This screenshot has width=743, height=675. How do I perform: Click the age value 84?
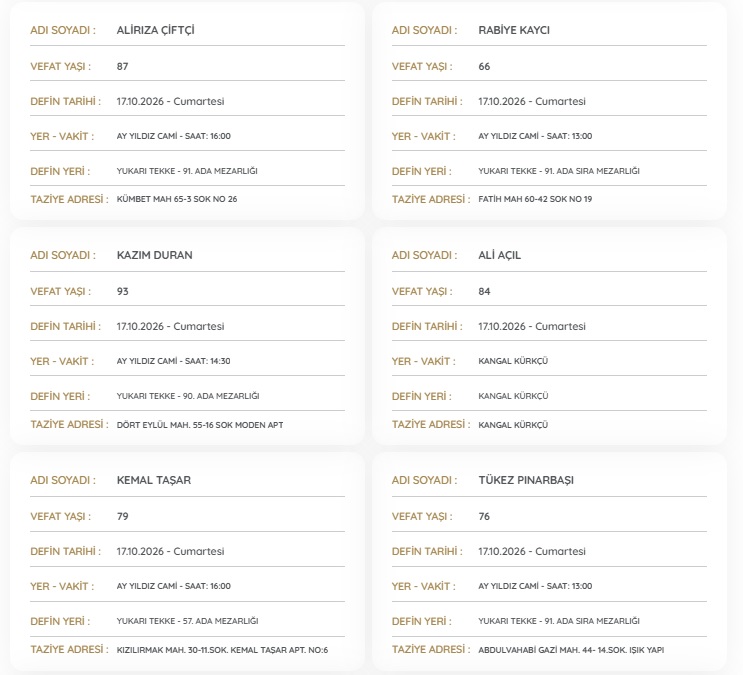[x=484, y=292]
